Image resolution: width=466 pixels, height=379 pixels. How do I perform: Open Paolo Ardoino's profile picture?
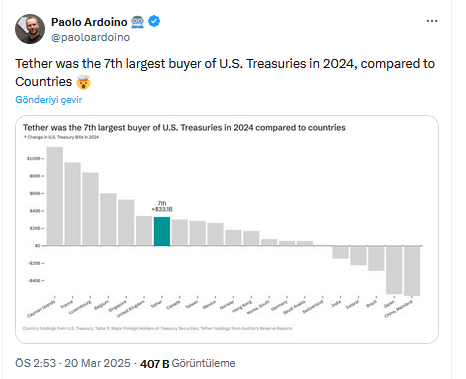(30, 29)
